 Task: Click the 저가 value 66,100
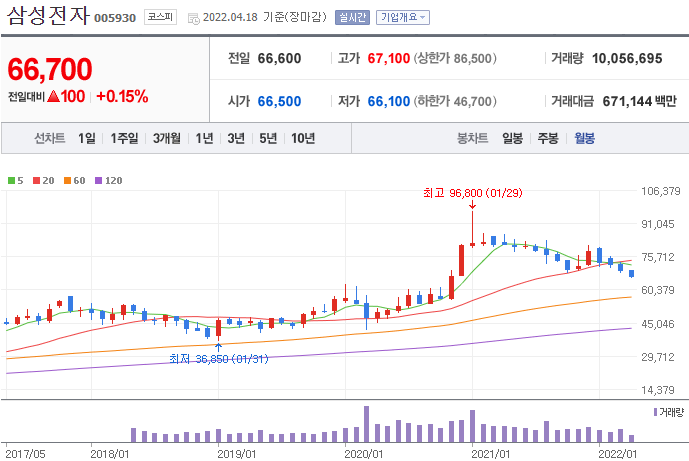tap(389, 102)
